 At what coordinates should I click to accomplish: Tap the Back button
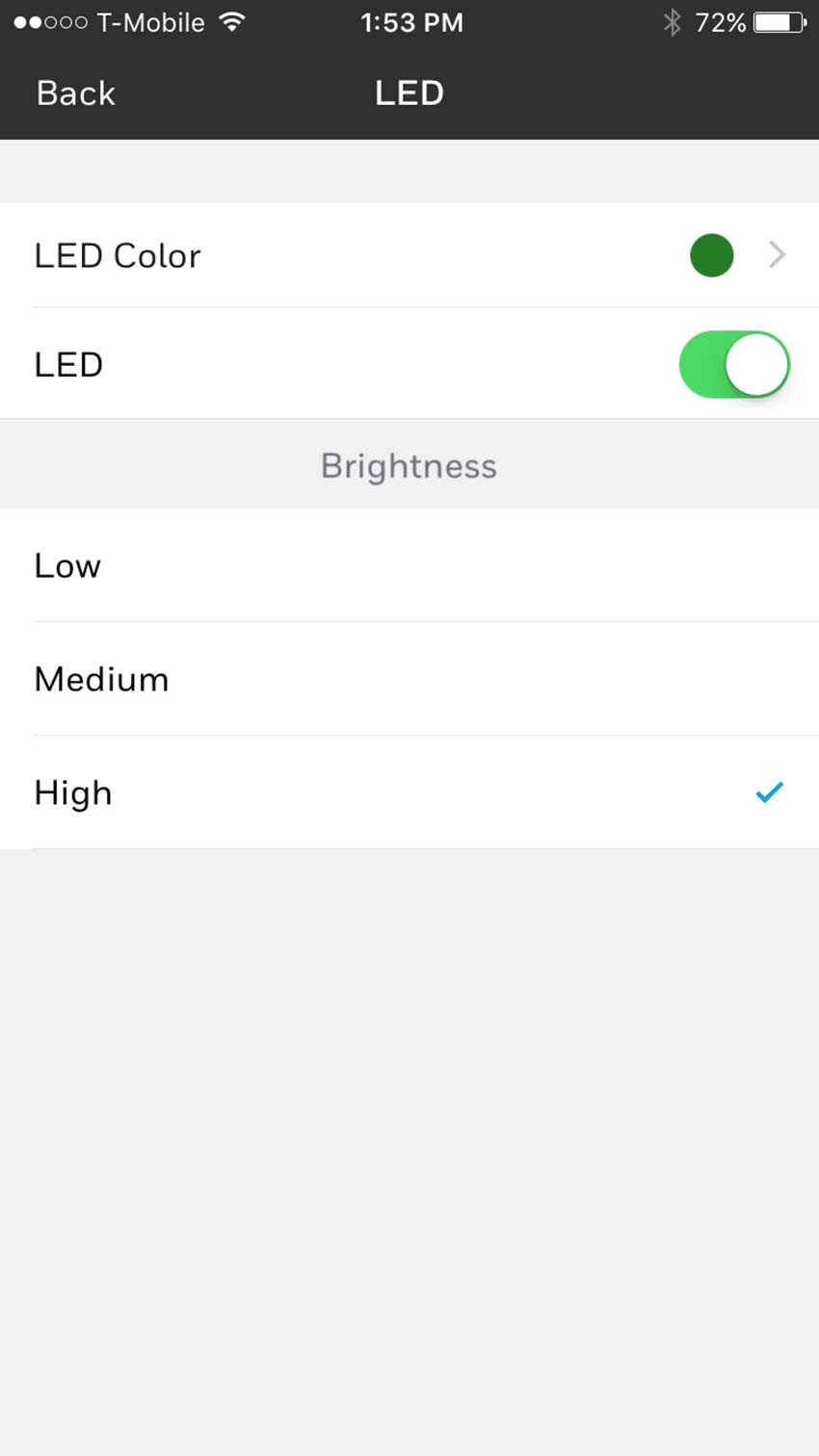[75, 93]
